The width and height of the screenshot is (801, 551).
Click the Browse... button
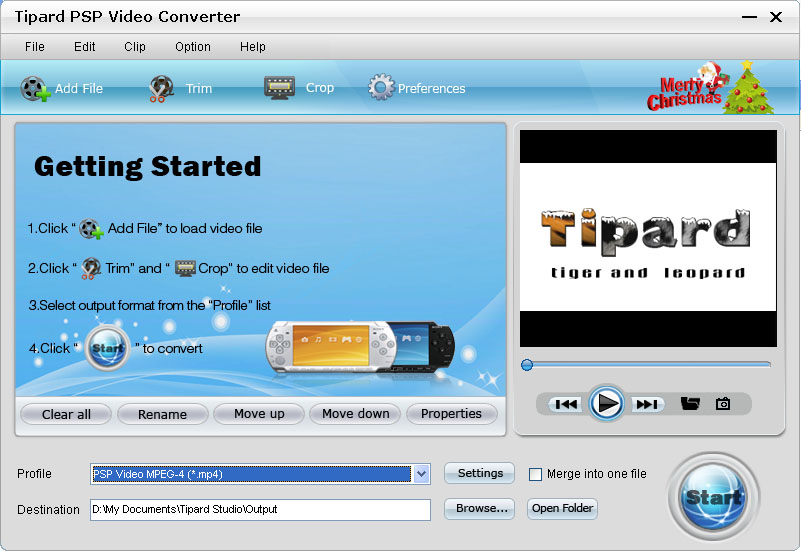click(x=480, y=509)
